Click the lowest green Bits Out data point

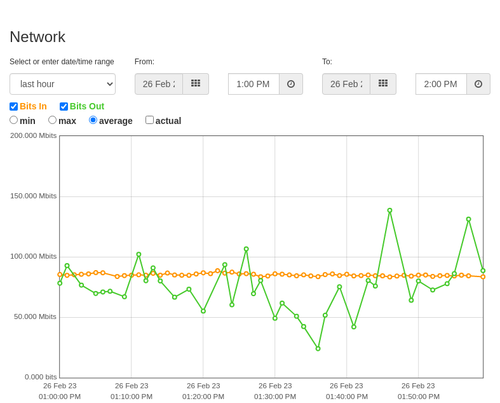pyautogui.click(x=318, y=349)
